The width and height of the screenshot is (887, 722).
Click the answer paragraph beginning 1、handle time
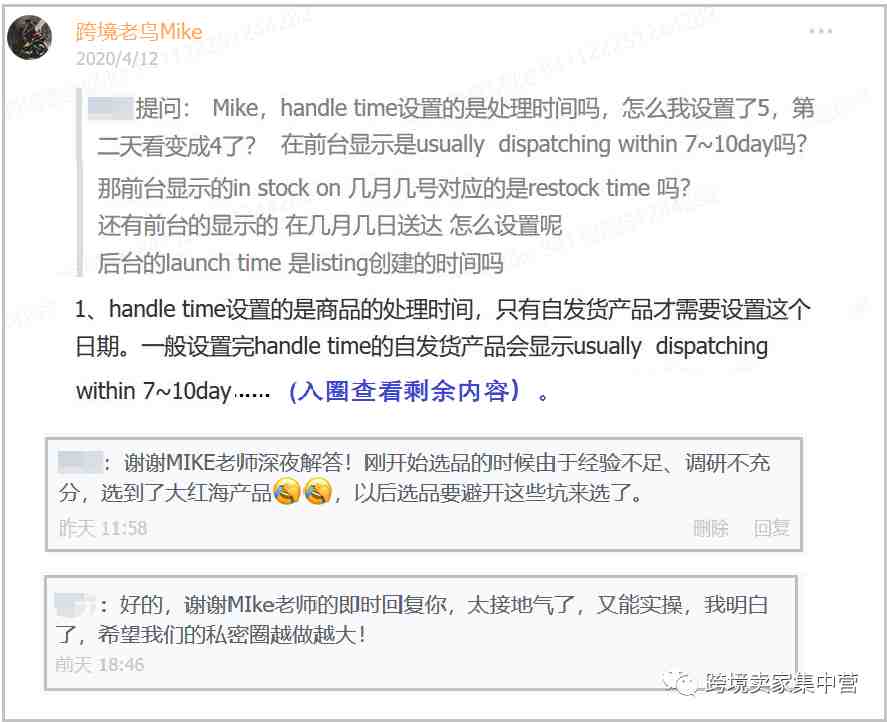pyautogui.click(x=442, y=350)
